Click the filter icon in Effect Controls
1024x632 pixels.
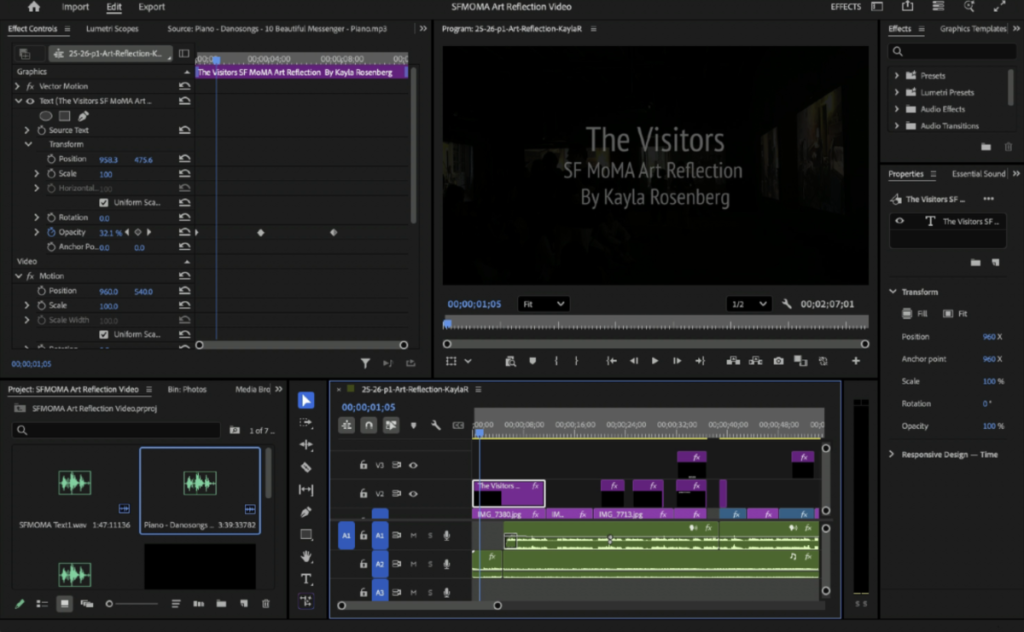pyautogui.click(x=365, y=363)
